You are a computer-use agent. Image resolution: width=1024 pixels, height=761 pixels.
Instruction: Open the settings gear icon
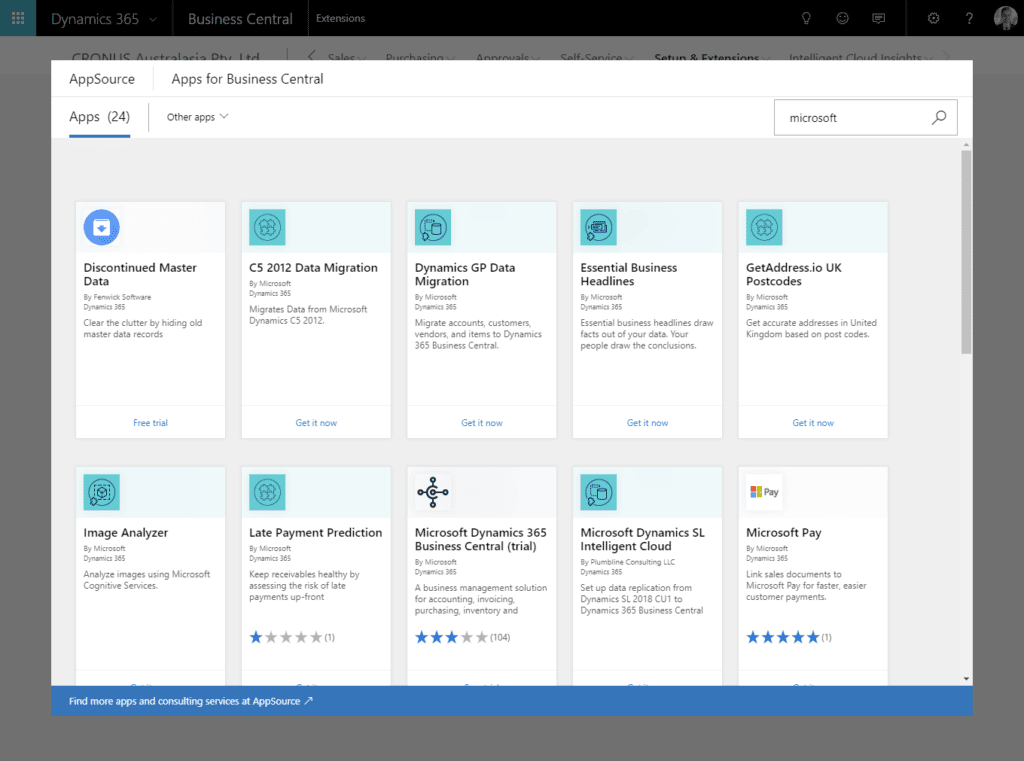(933, 18)
